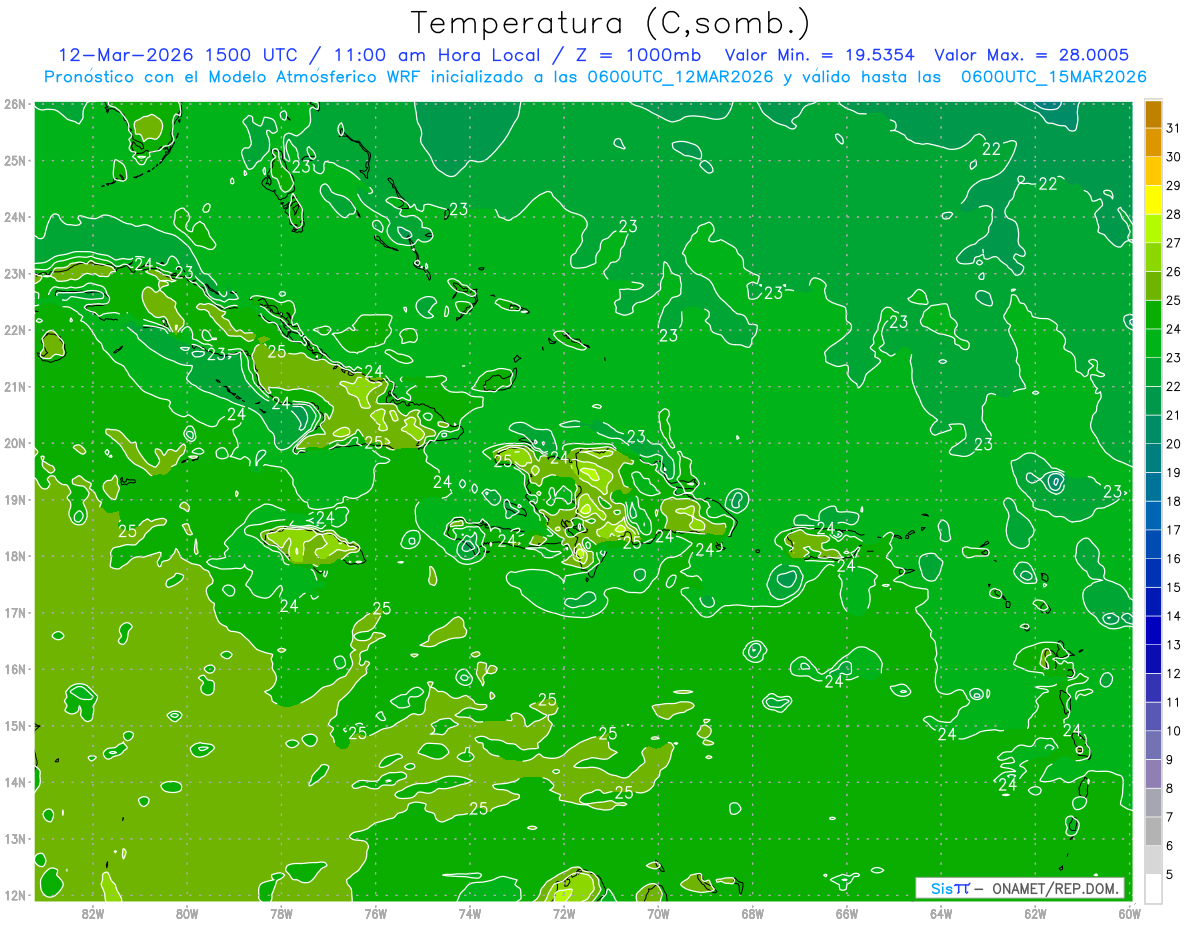Click the 72W longitude label
Viewport: 1200px width, 927px height.
[x=564, y=913]
